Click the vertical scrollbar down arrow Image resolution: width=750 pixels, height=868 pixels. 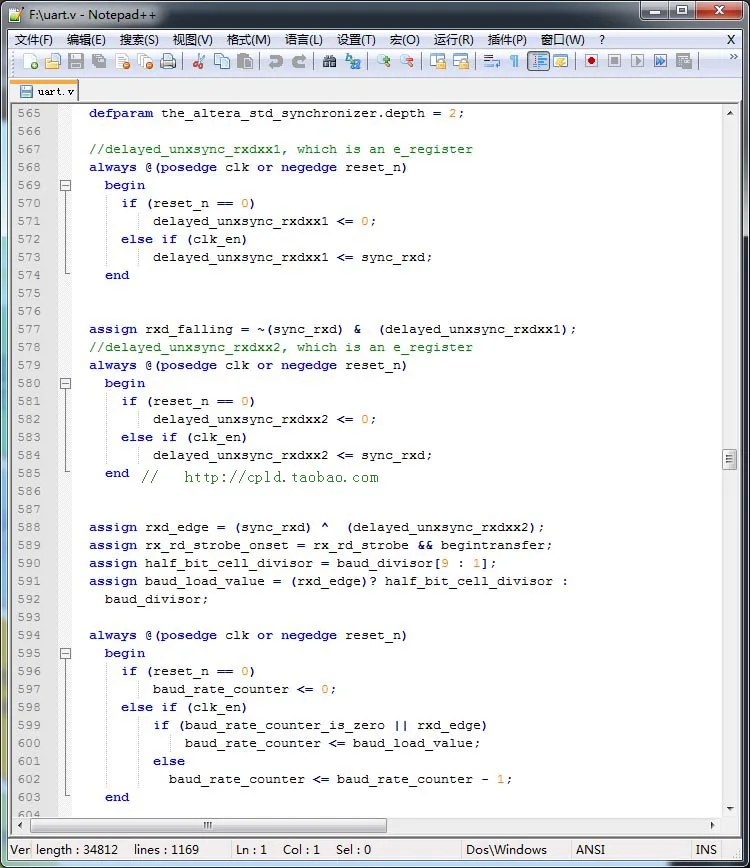pyautogui.click(x=730, y=809)
